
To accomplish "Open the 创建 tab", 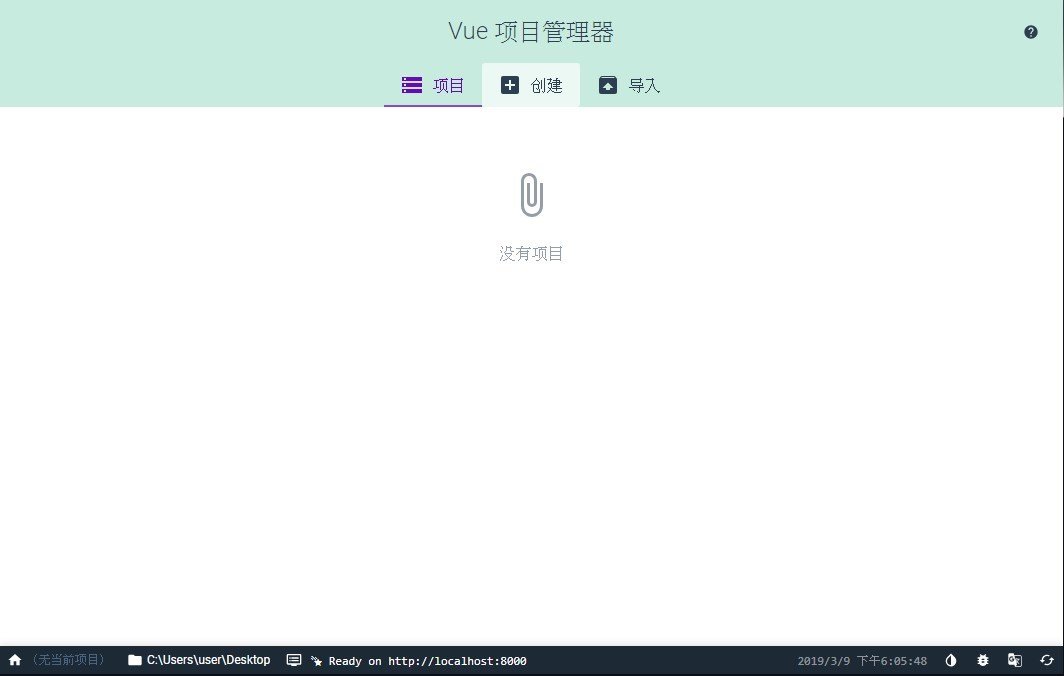I will [531, 85].
